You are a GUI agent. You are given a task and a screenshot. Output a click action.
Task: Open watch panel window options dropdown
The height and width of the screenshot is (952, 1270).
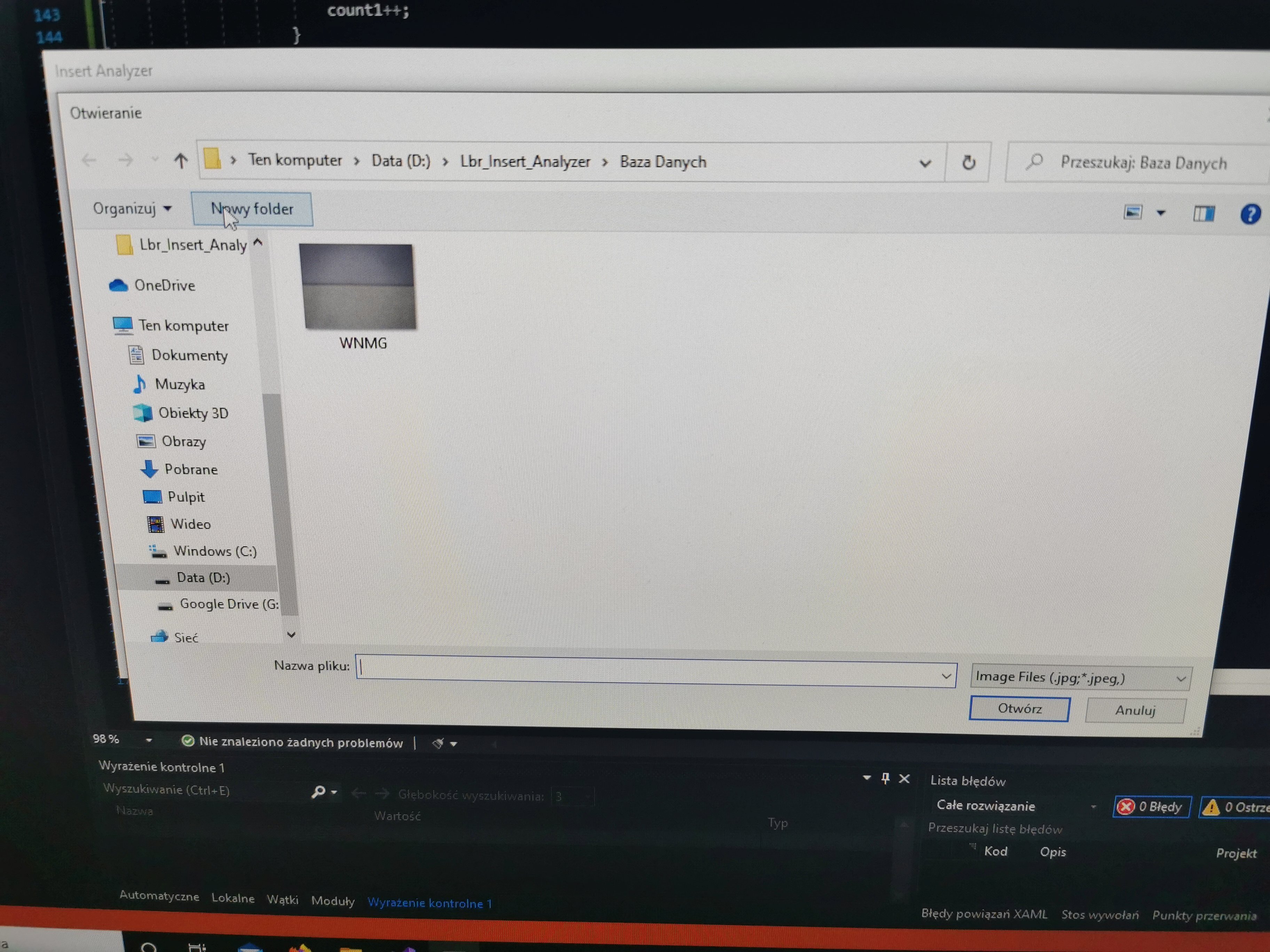pyautogui.click(x=867, y=778)
